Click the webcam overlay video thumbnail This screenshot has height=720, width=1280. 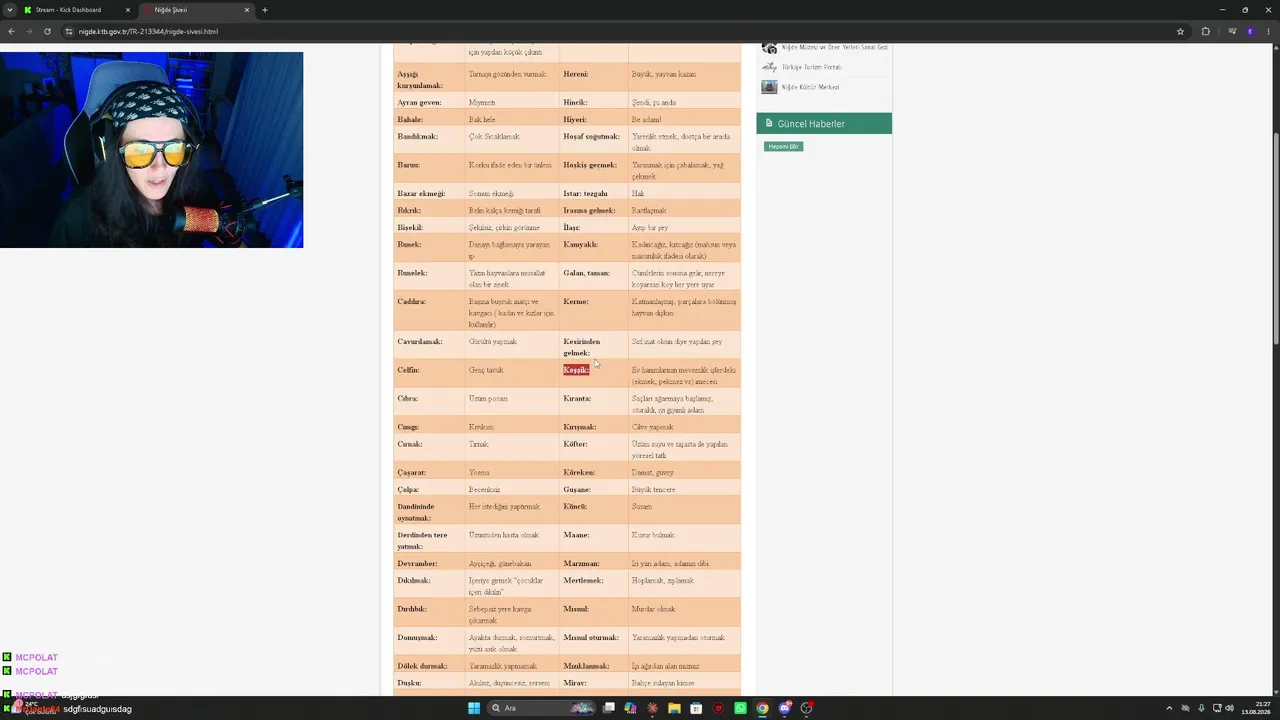pyautogui.click(x=151, y=150)
